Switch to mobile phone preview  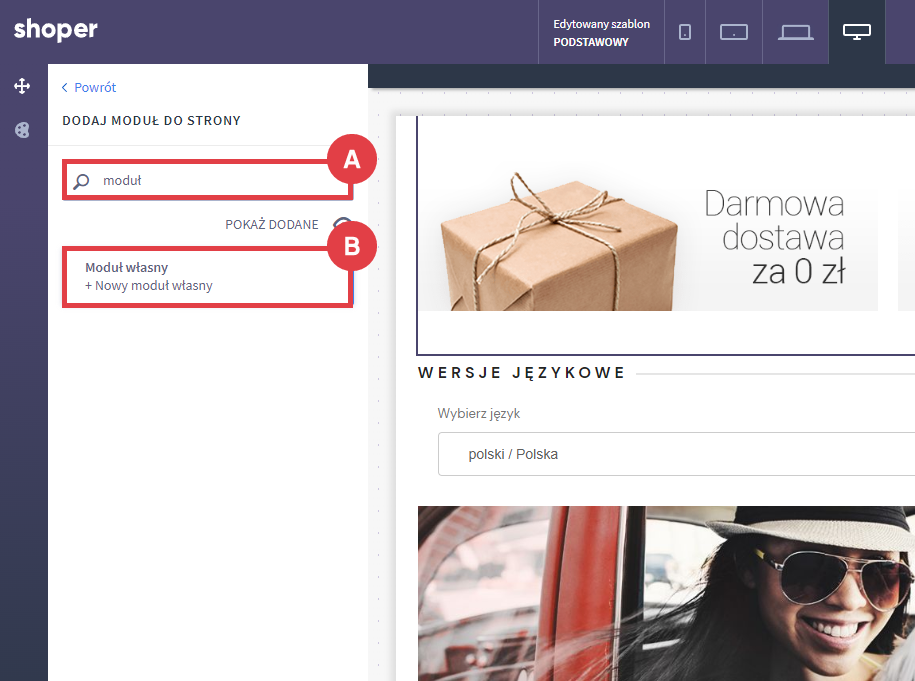click(x=685, y=32)
